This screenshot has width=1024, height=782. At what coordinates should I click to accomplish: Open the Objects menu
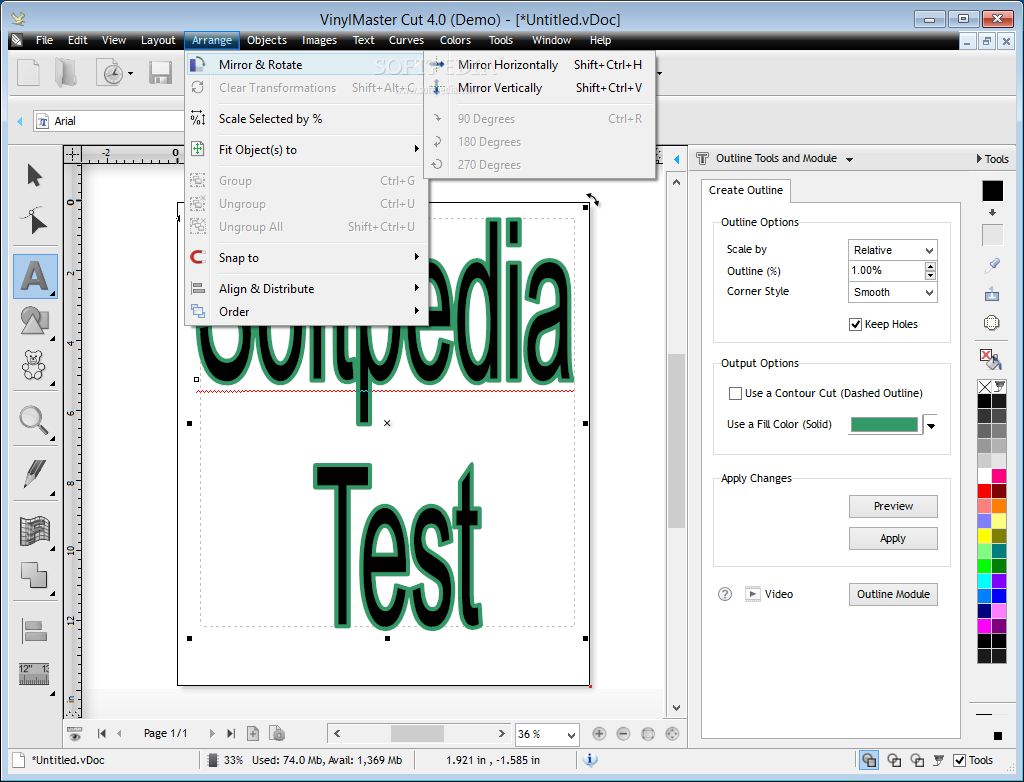(266, 40)
